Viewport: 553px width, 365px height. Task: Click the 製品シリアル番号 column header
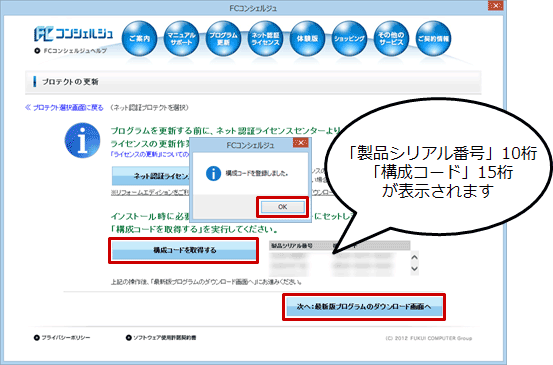292,245
